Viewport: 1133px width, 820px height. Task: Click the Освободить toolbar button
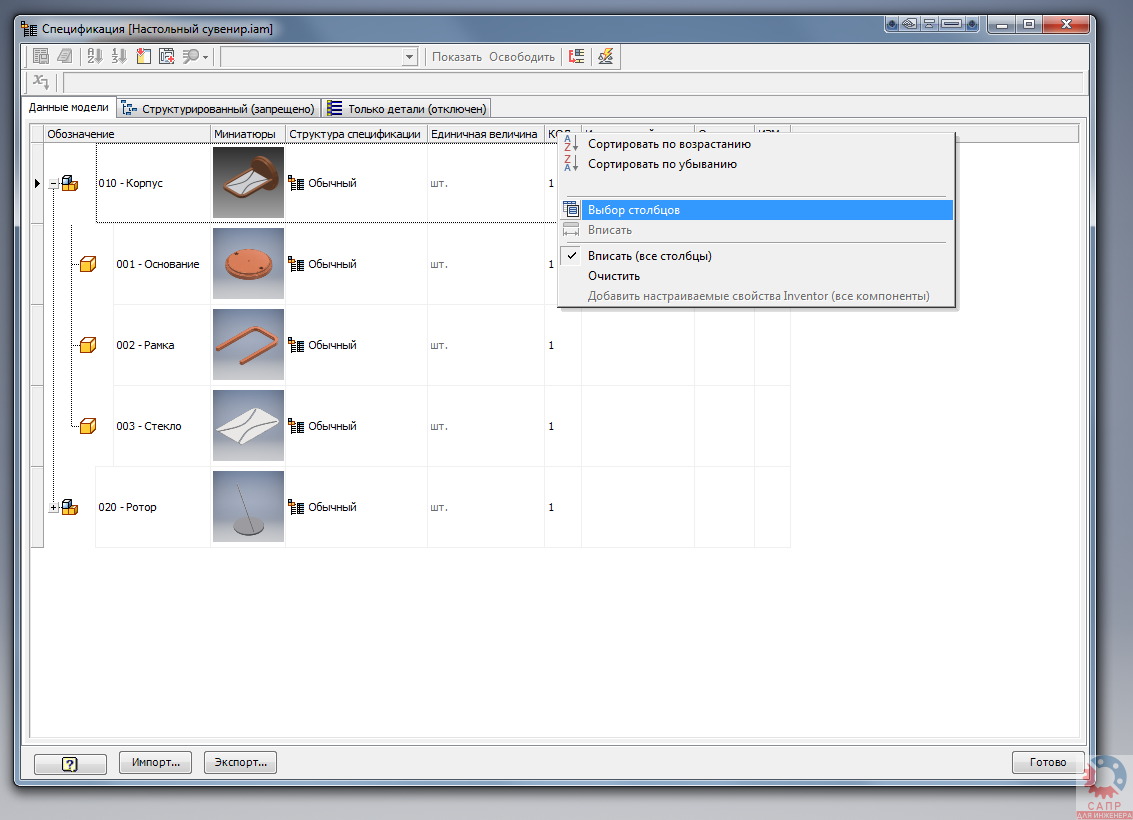(x=522, y=57)
